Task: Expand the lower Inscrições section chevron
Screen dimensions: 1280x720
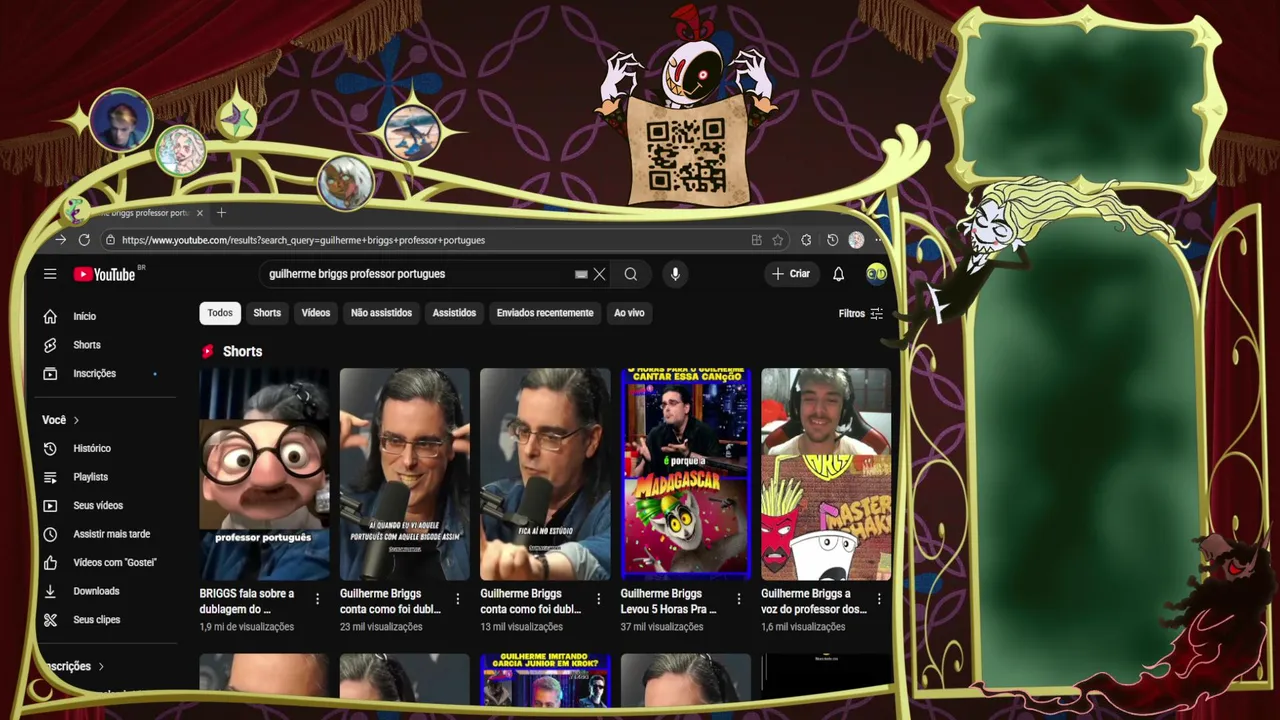Action: pyautogui.click(x=101, y=666)
